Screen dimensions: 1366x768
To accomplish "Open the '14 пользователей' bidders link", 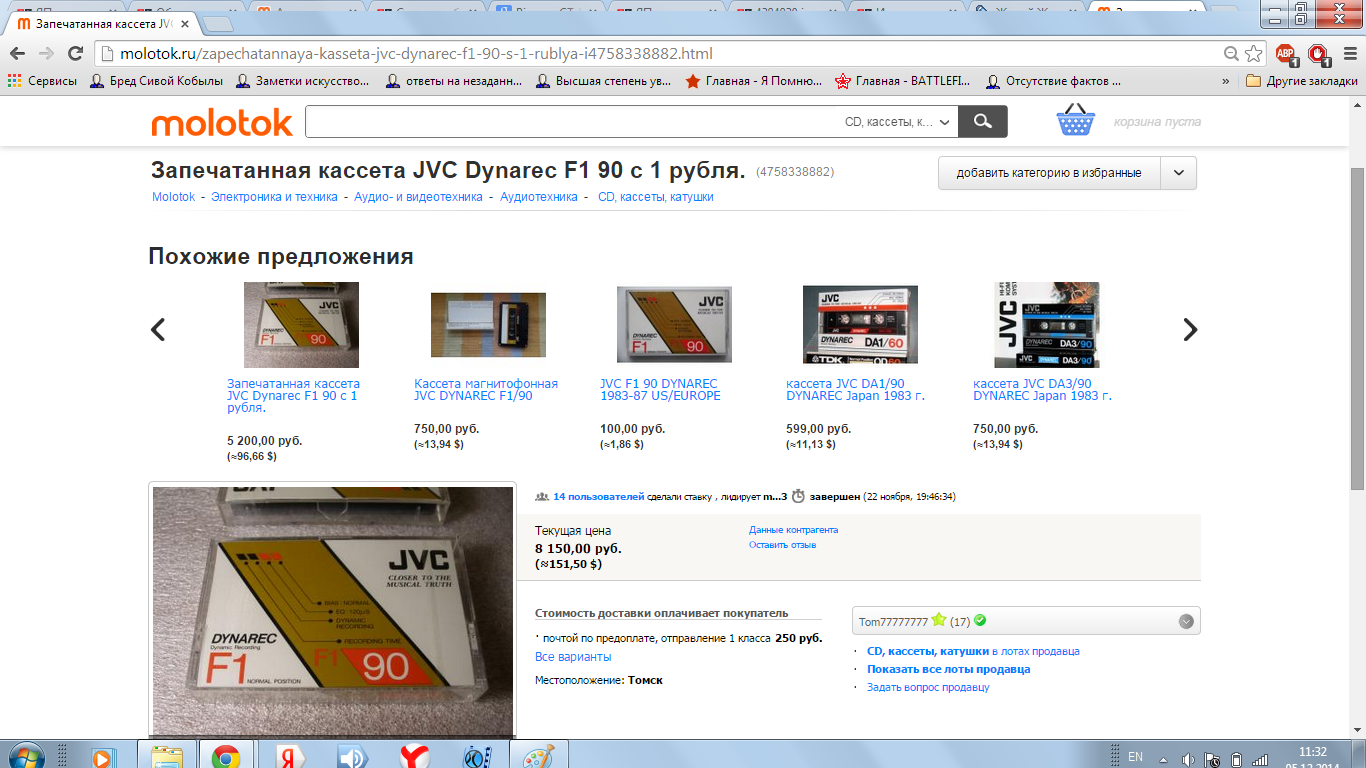I will point(599,496).
